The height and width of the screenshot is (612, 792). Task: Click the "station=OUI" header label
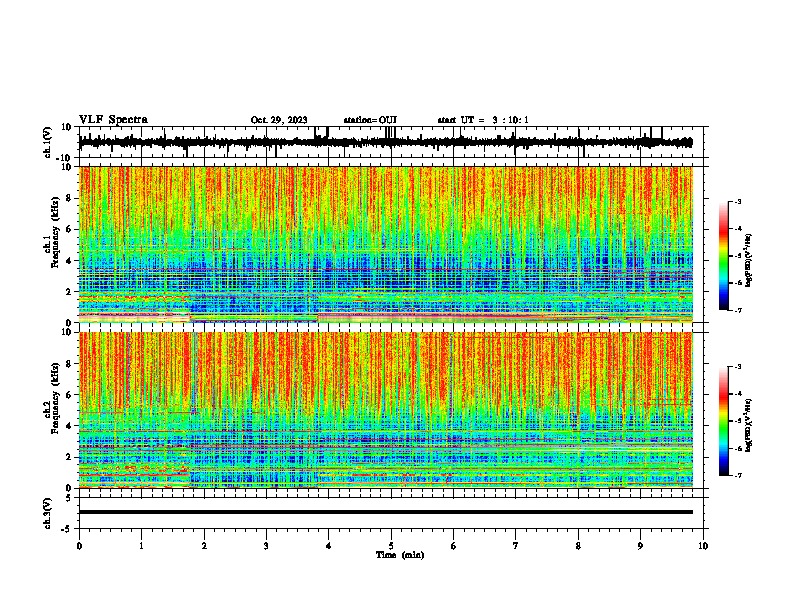point(370,120)
